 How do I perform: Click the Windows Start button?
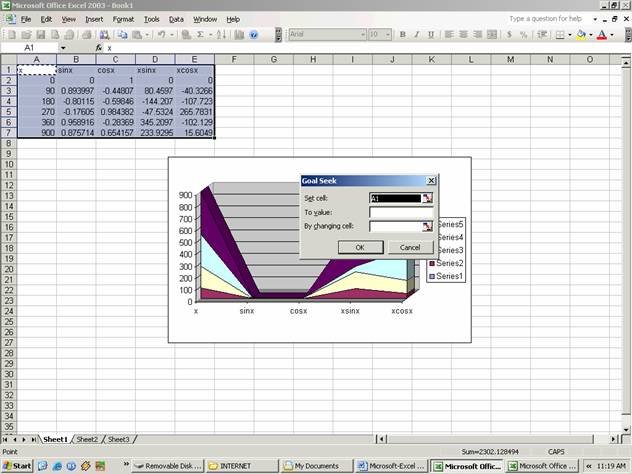tap(17, 466)
